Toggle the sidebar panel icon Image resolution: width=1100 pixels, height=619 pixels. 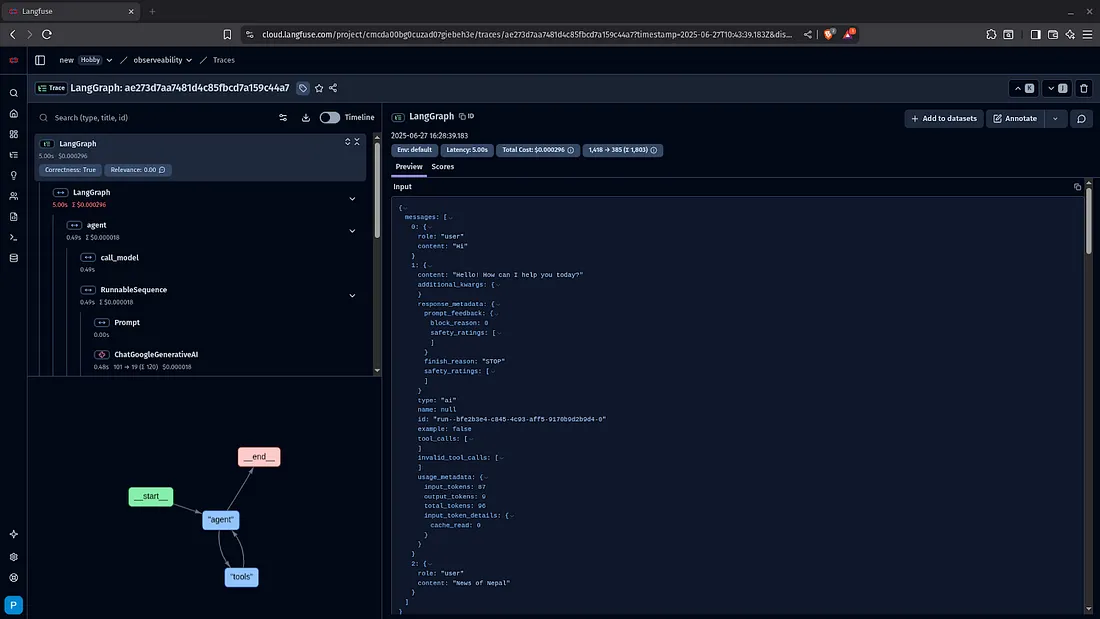pos(40,60)
